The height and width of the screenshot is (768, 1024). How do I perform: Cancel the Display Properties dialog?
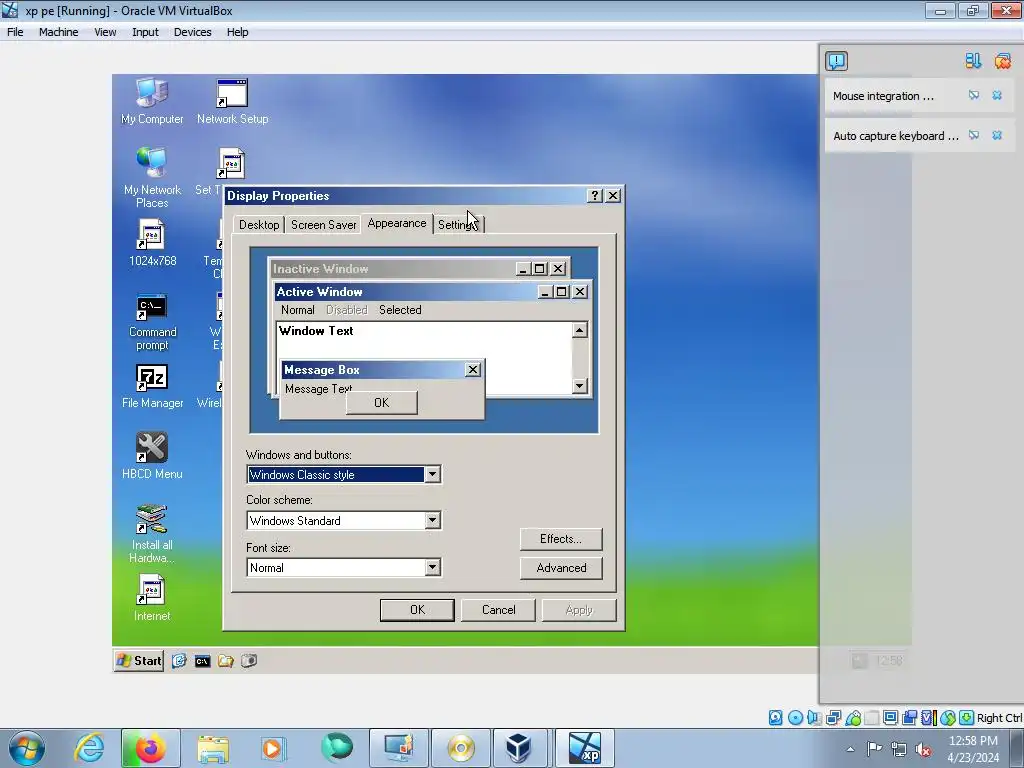coord(498,610)
